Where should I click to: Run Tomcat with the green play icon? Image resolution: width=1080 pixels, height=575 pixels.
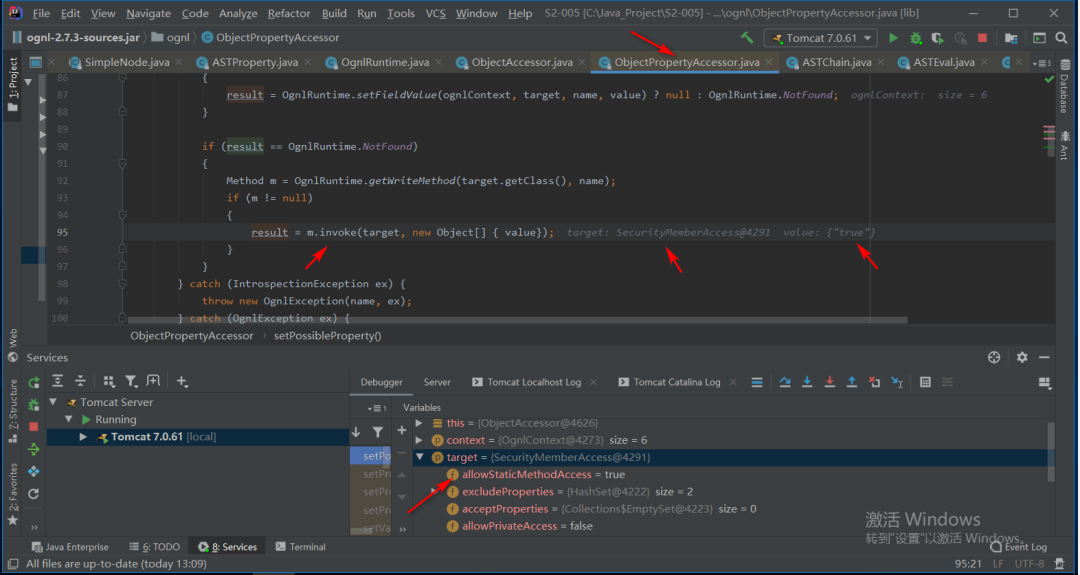point(893,38)
